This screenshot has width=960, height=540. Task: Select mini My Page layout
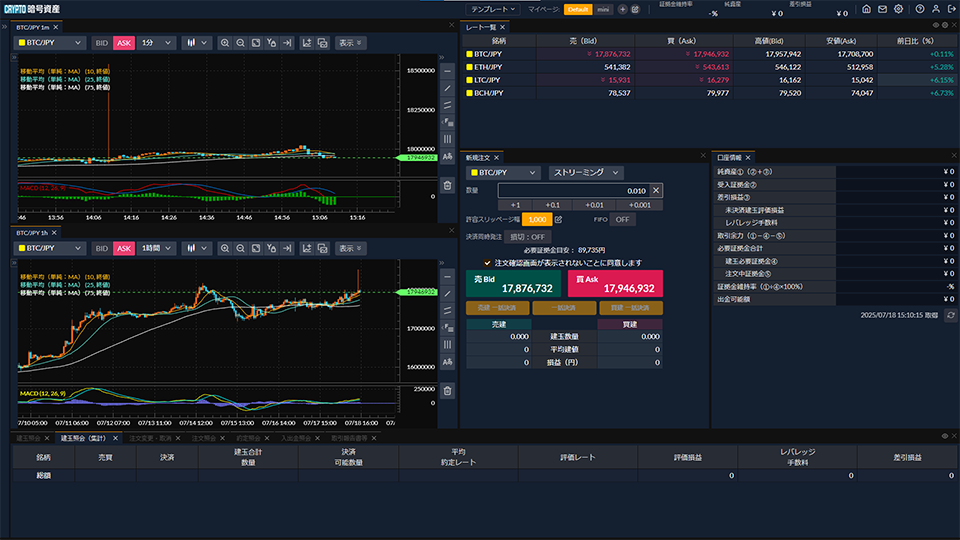pos(603,9)
